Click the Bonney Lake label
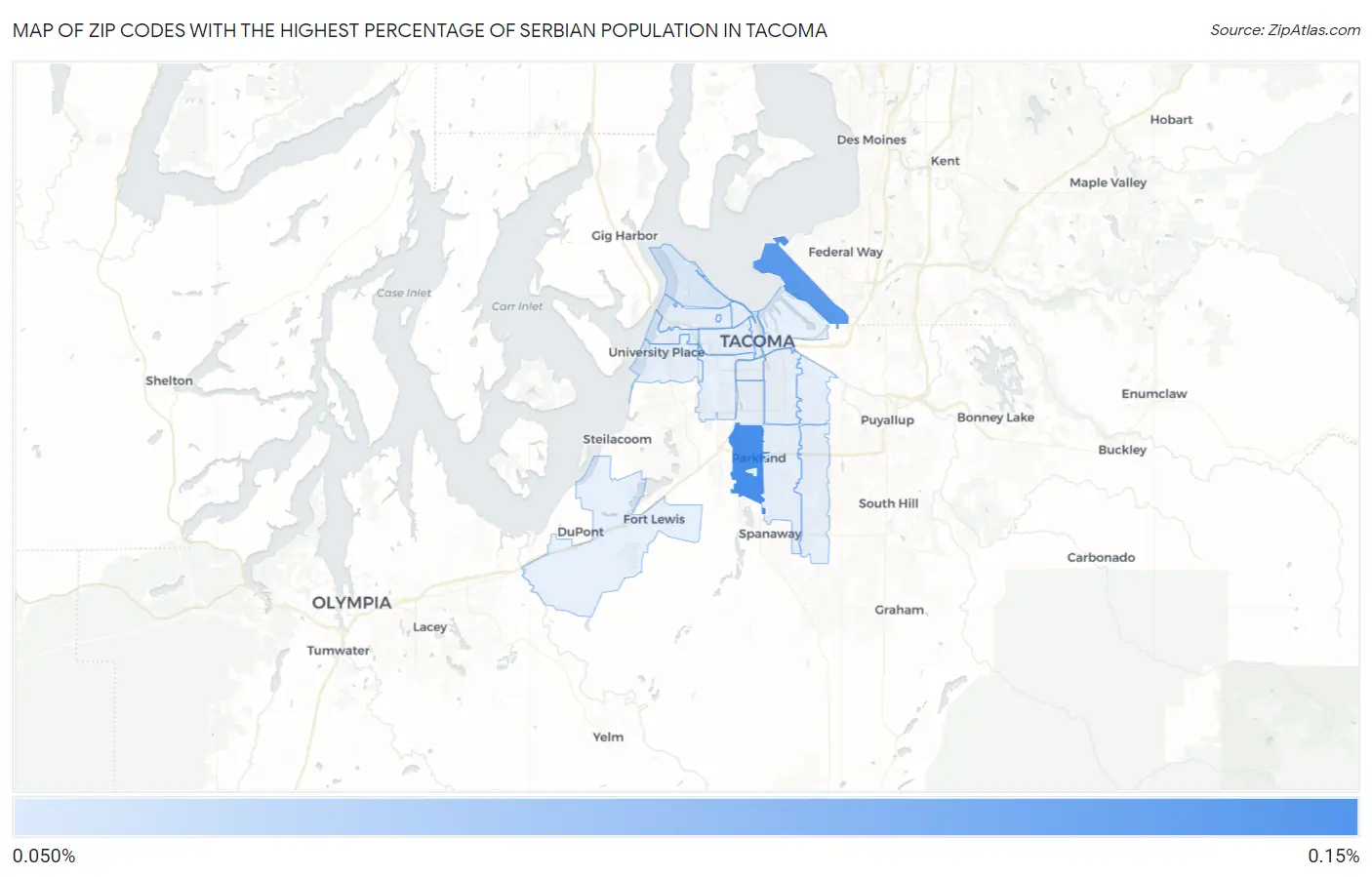Image resolution: width=1372 pixels, height=877 pixels. [x=995, y=418]
